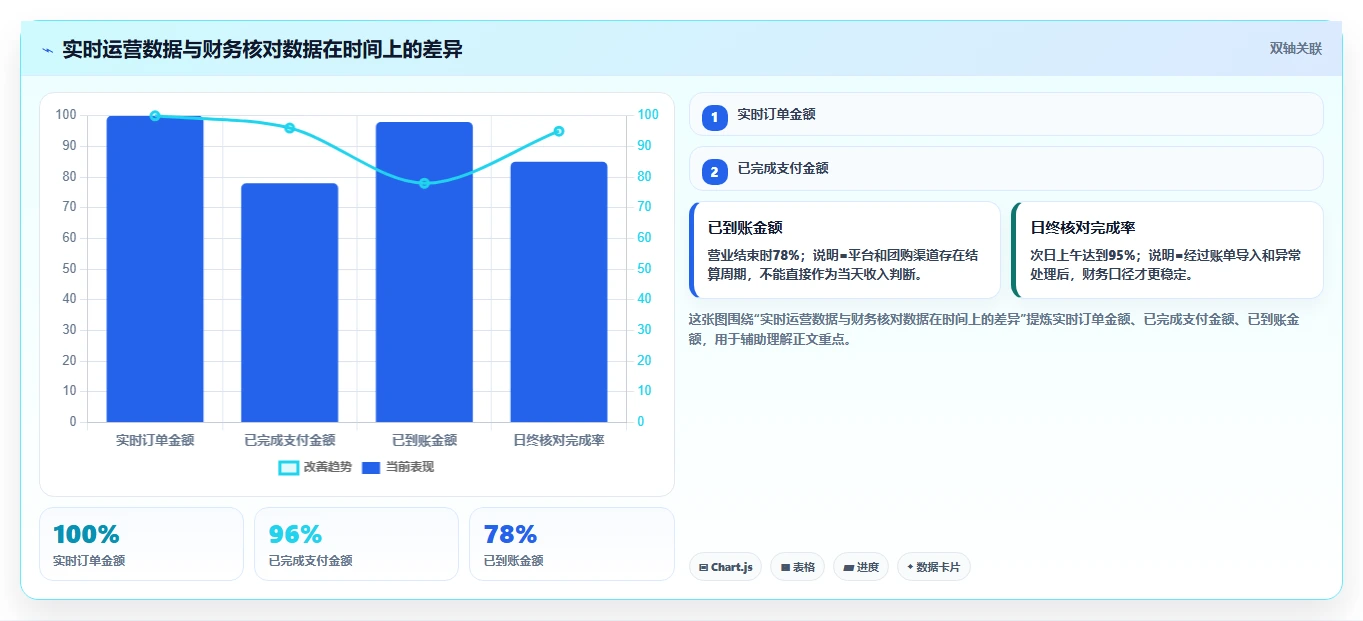Click the 实时订单金额 bar in the chart
The height and width of the screenshot is (621, 1363).
[155, 269]
